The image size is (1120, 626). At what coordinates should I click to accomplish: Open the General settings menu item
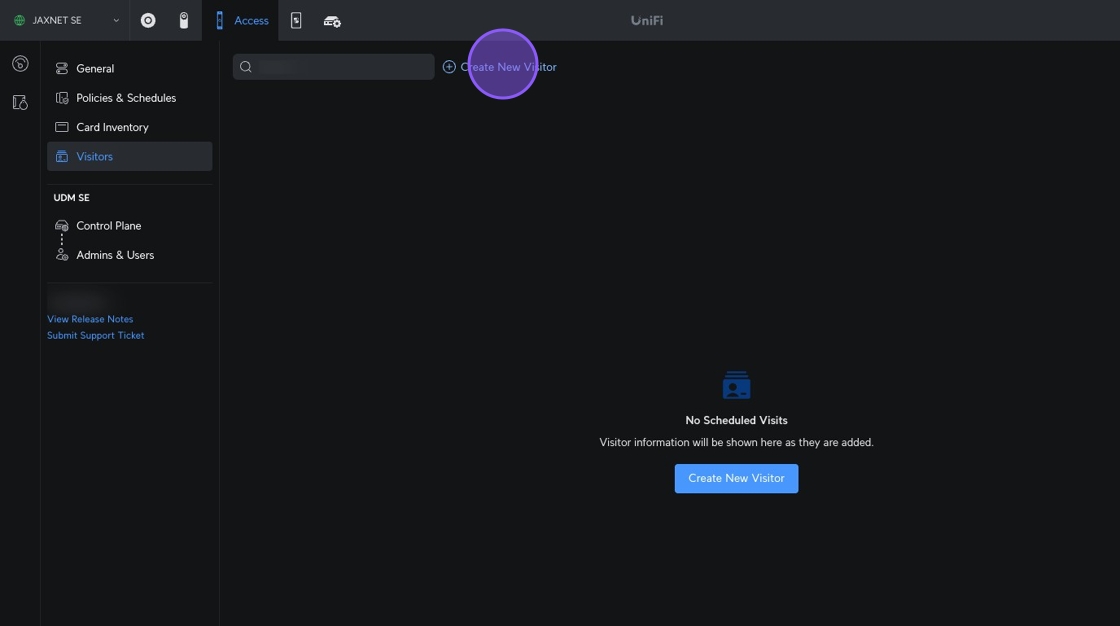95,69
